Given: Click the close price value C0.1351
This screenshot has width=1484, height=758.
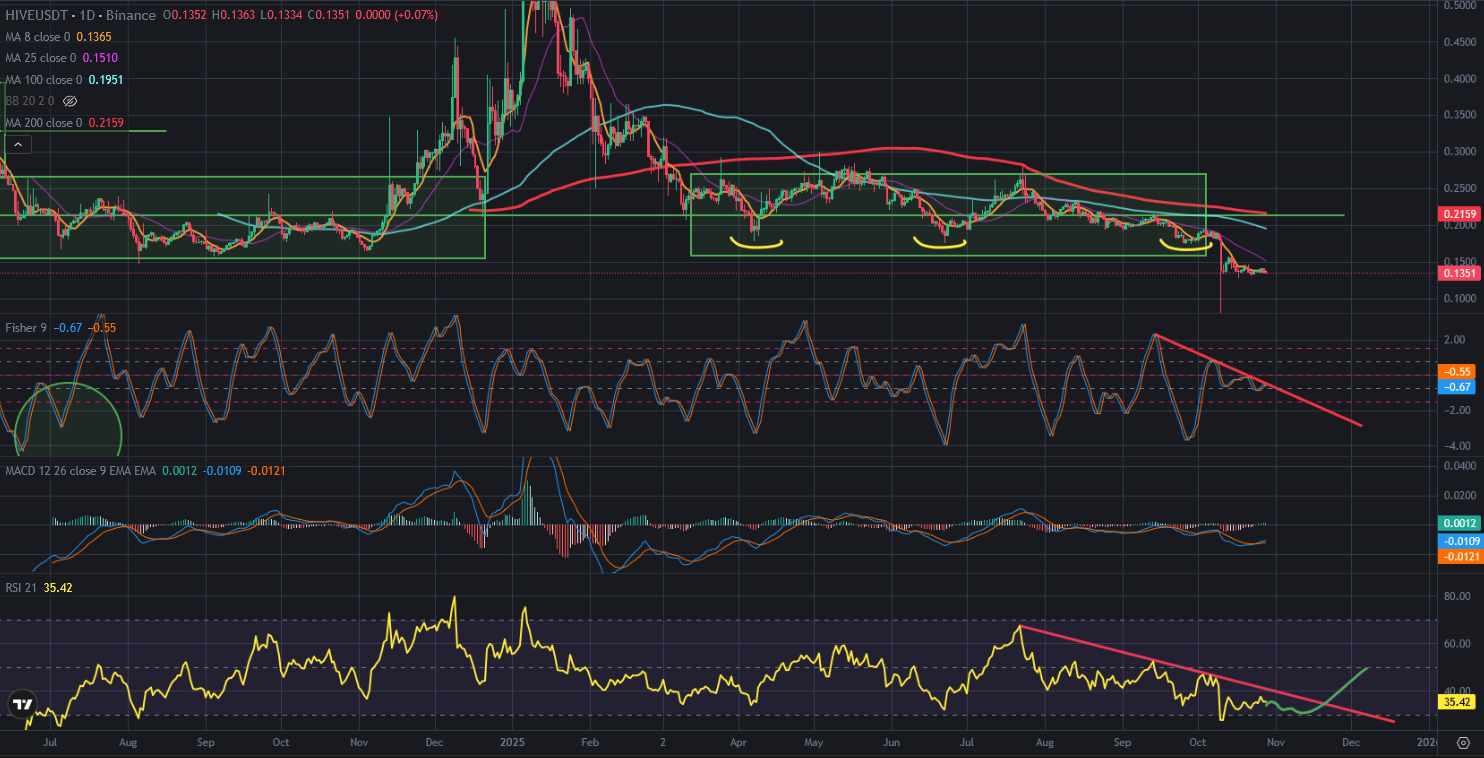Looking at the screenshot, I should click(331, 15).
